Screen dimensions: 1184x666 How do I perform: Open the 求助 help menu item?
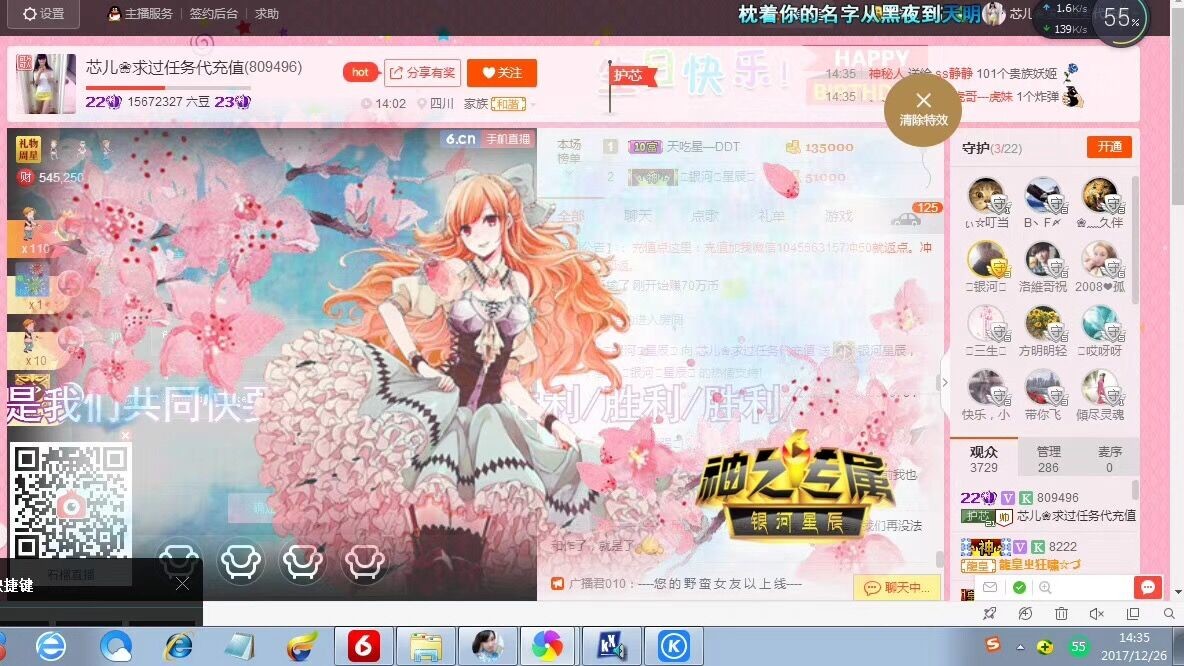(x=267, y=14)
